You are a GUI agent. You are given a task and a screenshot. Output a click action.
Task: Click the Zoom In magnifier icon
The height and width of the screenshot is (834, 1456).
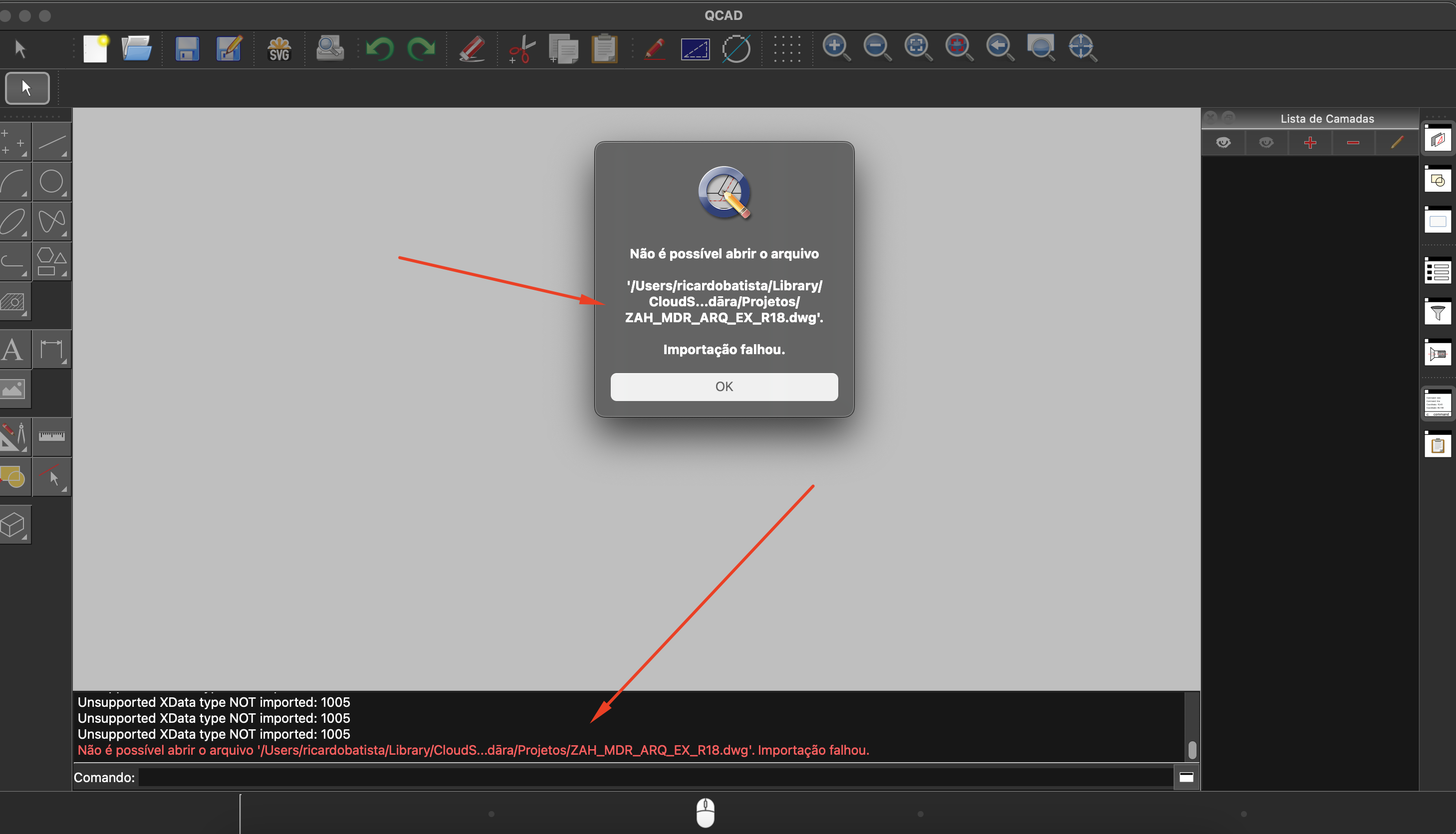(x=836, y=48)
